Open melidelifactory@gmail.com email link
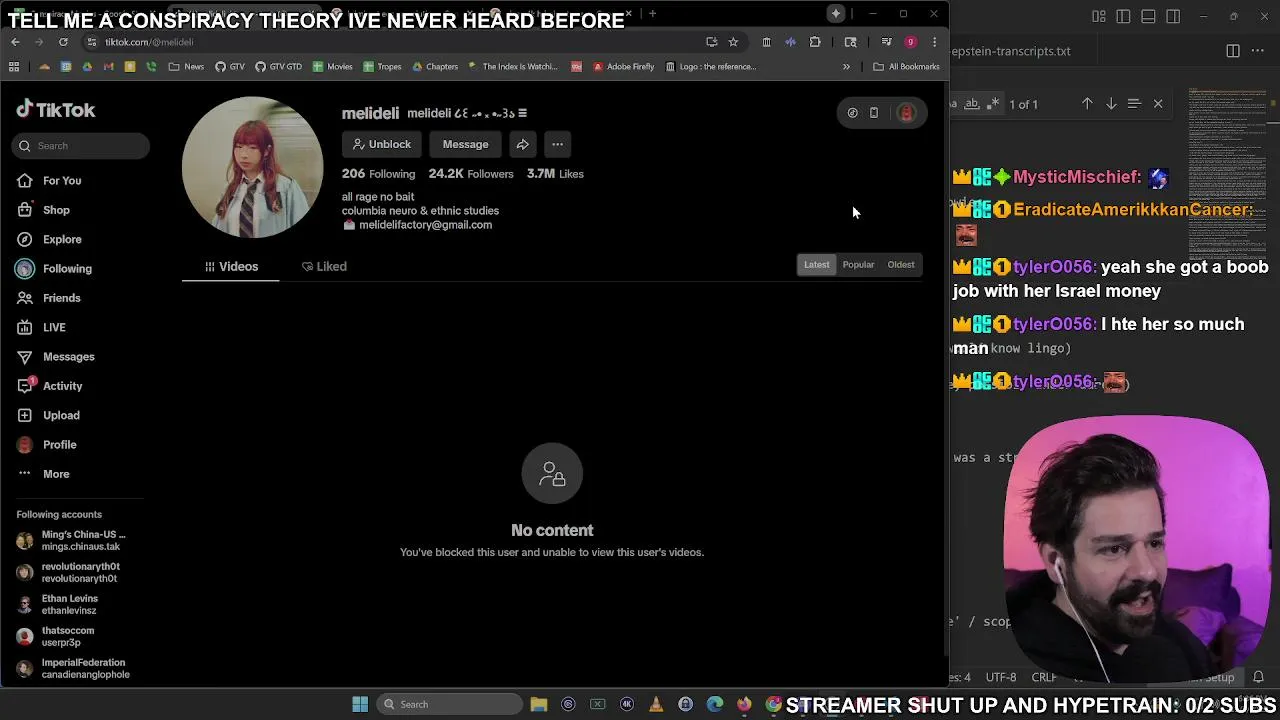This screenshot has height=720, width=1280. click(x=425, y=225)
